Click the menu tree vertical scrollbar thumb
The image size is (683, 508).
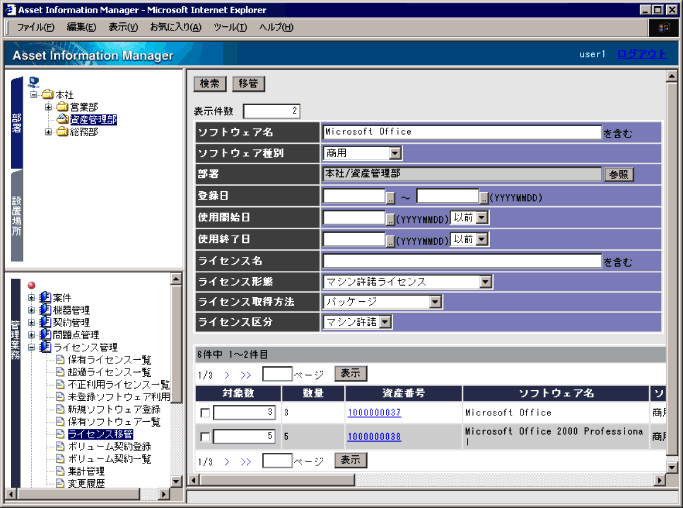click(176, 343)
